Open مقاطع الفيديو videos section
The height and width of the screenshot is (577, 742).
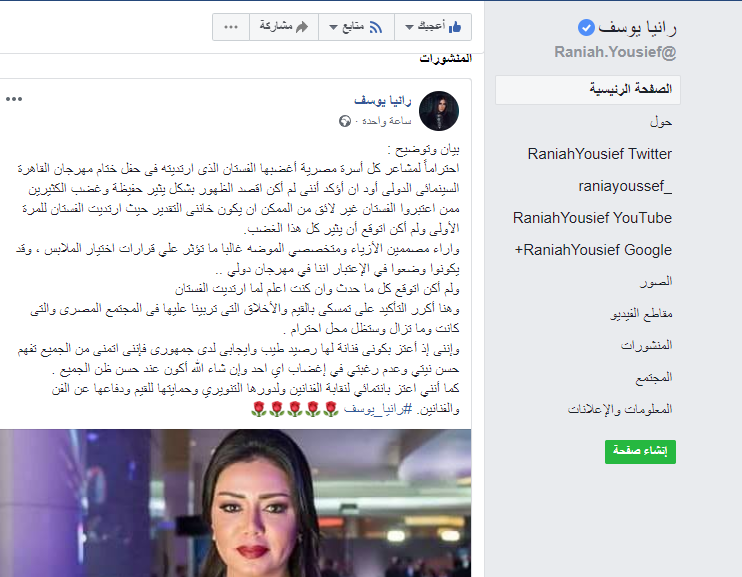click(x=641, y=314)
